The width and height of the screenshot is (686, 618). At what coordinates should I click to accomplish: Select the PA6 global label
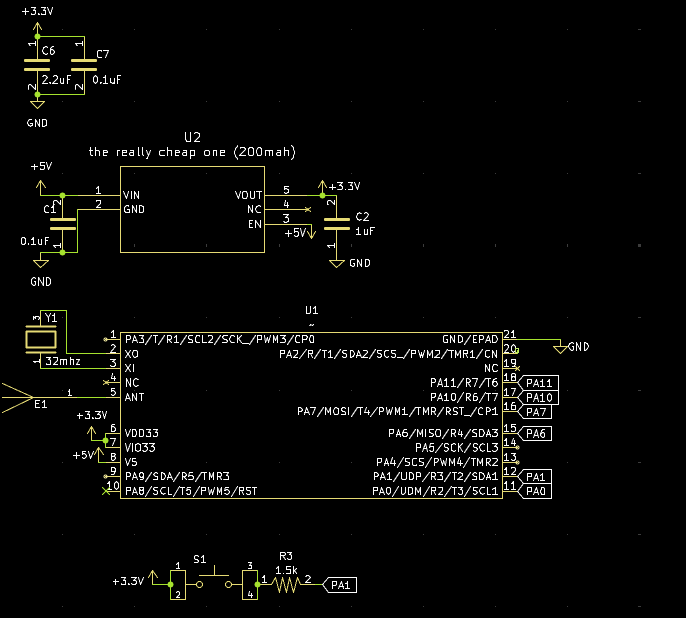point(535,433)
